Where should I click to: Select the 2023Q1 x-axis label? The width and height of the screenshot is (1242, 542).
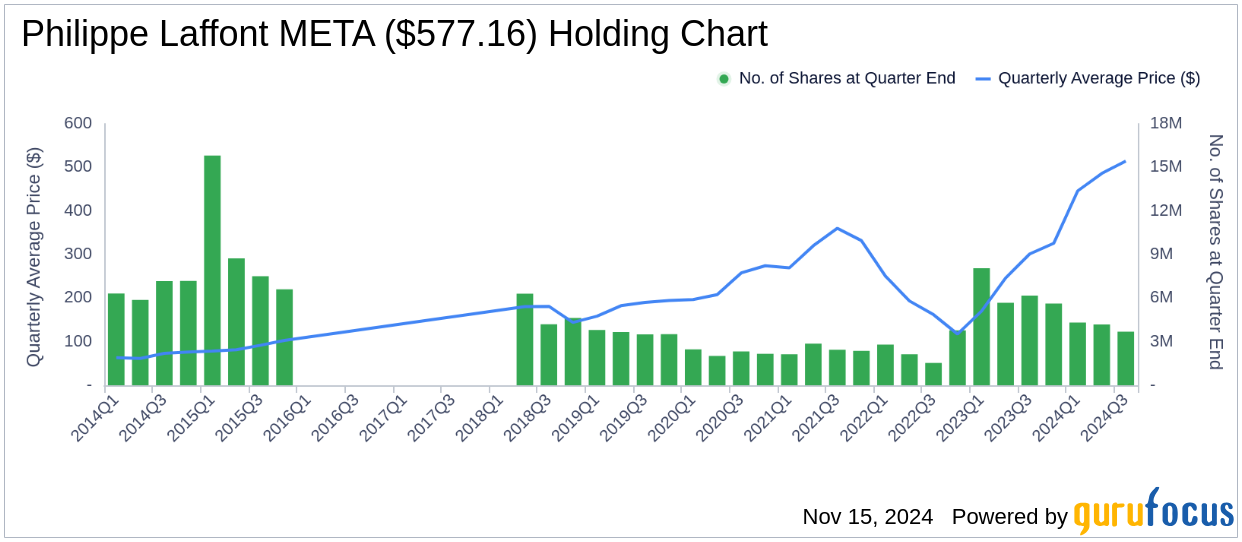958,417
